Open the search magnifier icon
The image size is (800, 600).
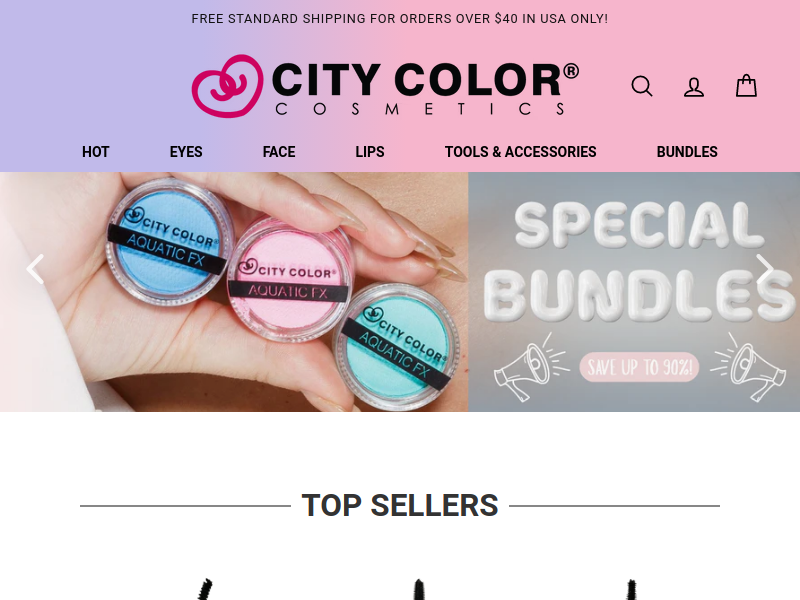pyautogui.click(x=642, y=86)
